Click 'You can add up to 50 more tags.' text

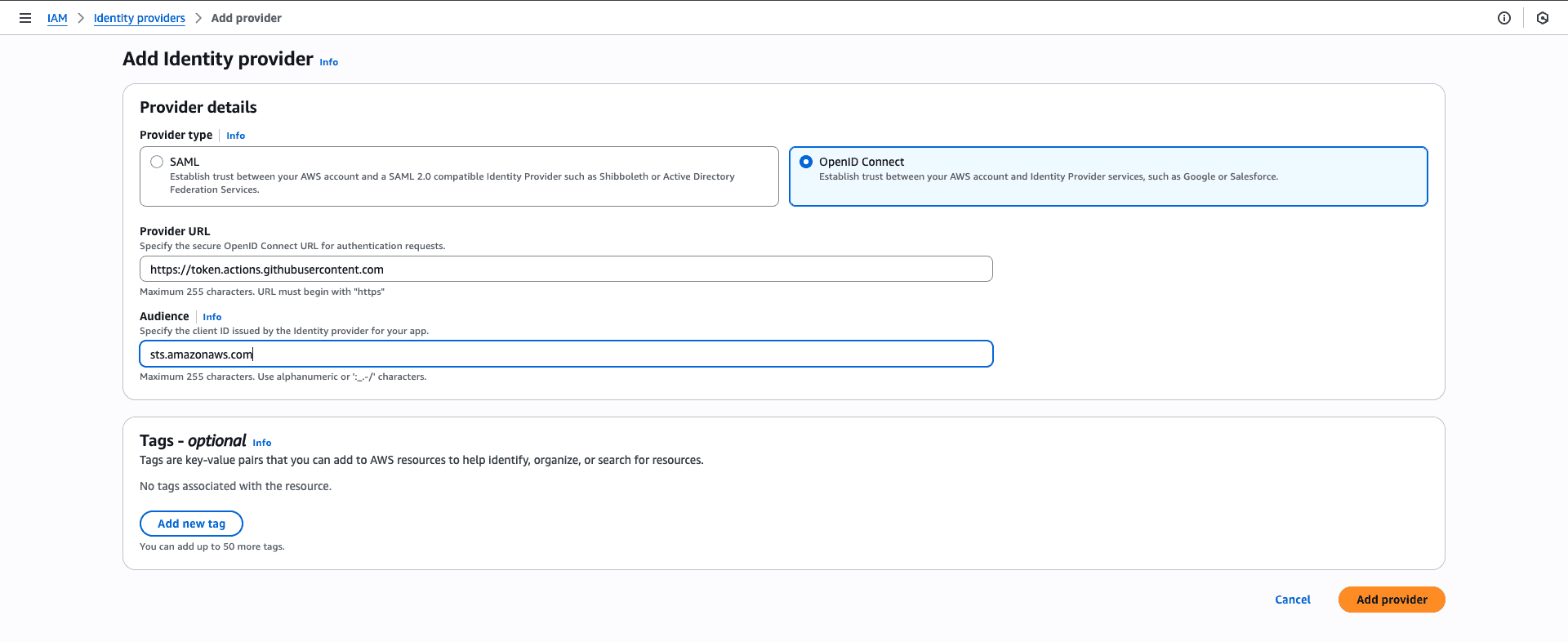[212, 546]
